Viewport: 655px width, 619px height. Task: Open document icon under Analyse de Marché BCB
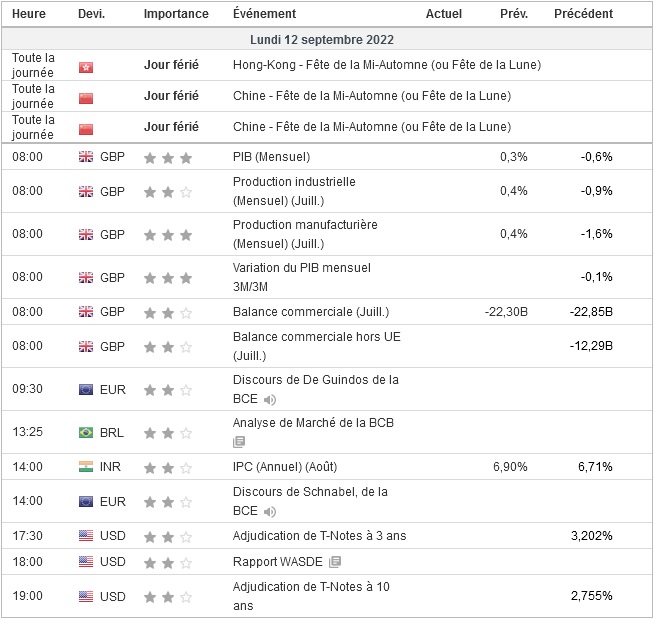click(x=239, y=441)
